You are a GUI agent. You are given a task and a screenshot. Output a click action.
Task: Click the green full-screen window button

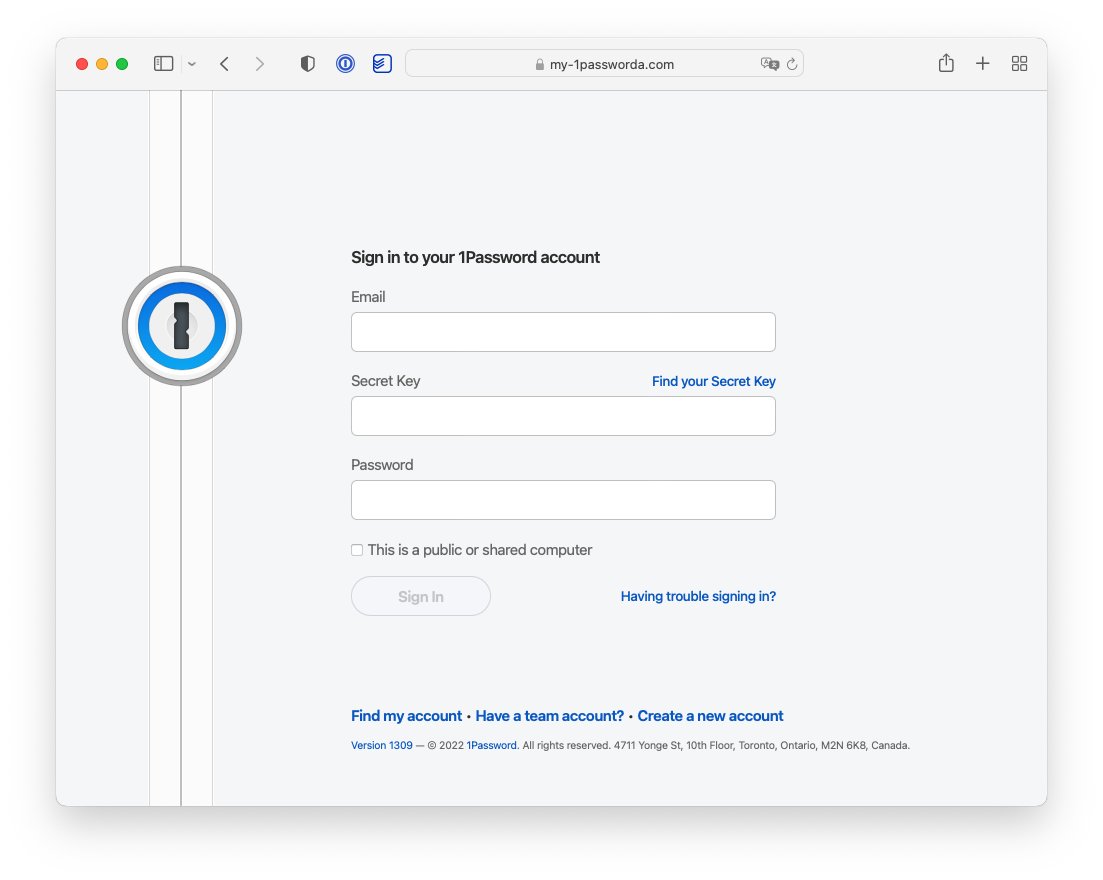point(122,64)
